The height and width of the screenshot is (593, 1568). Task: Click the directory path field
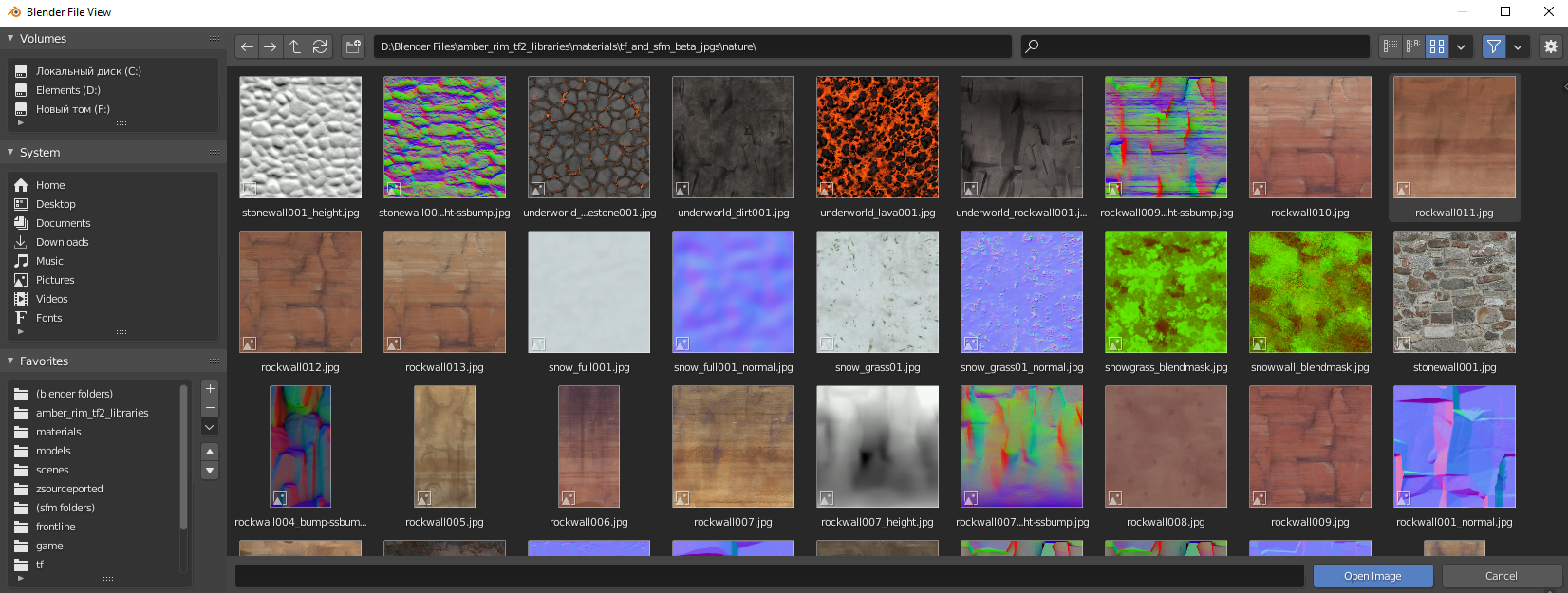pyautogui.click(x=692, y=46)
